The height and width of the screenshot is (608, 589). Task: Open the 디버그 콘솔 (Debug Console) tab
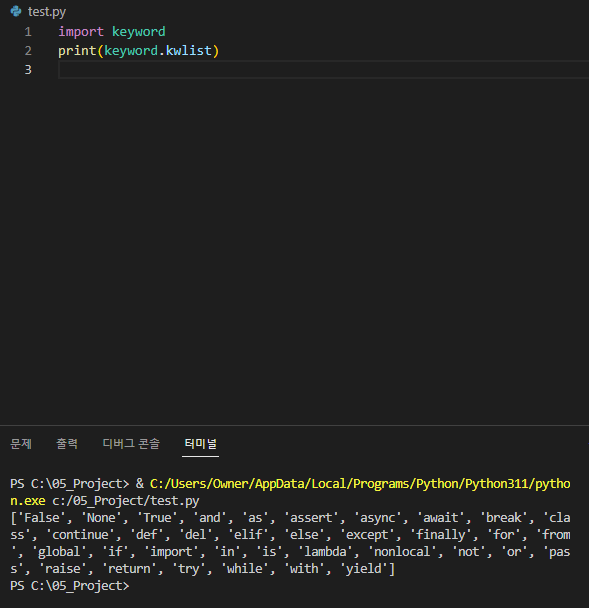click(131, 444)
